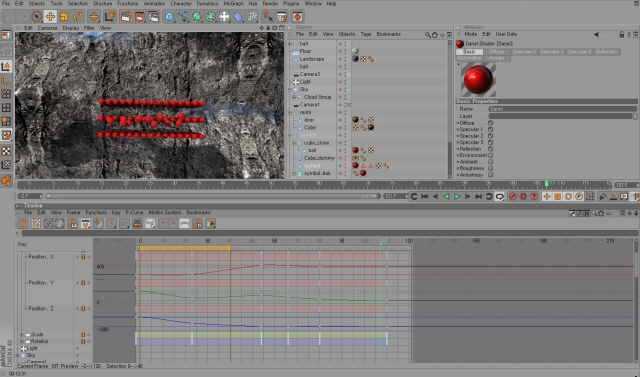Collapse the Sky object in tree
This screenshot has width=640, height=377.
click(290, 89)
